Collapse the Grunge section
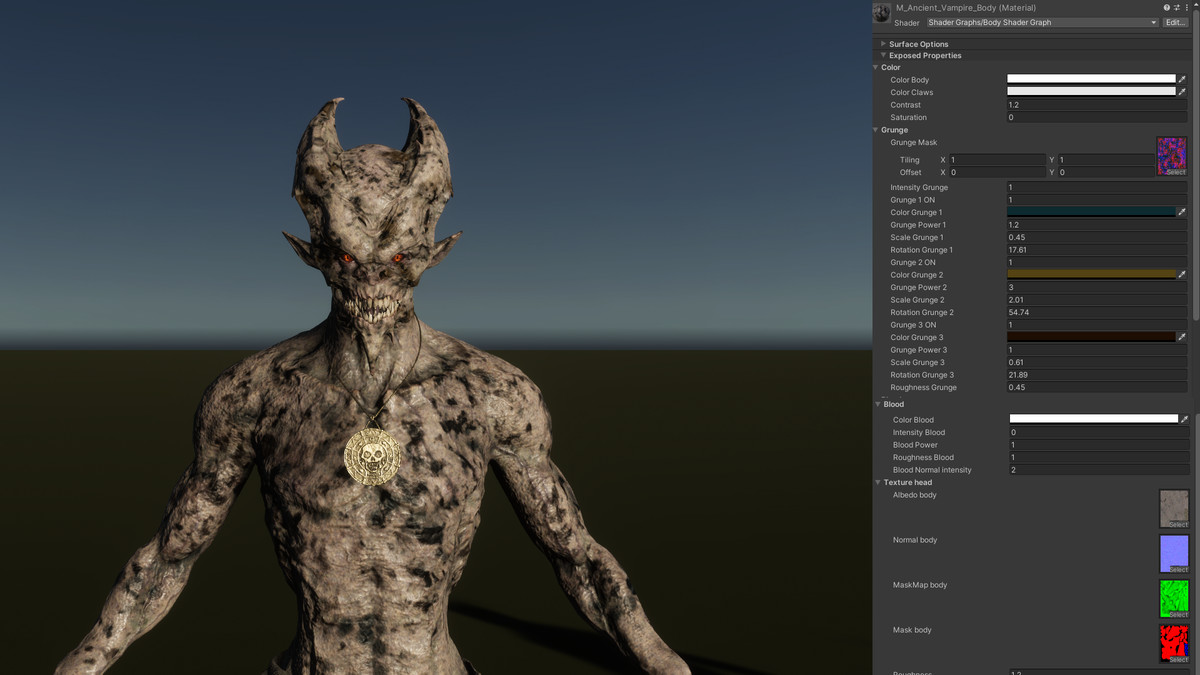This screenshot has width=1200, height=675. [x=875, y=129]
